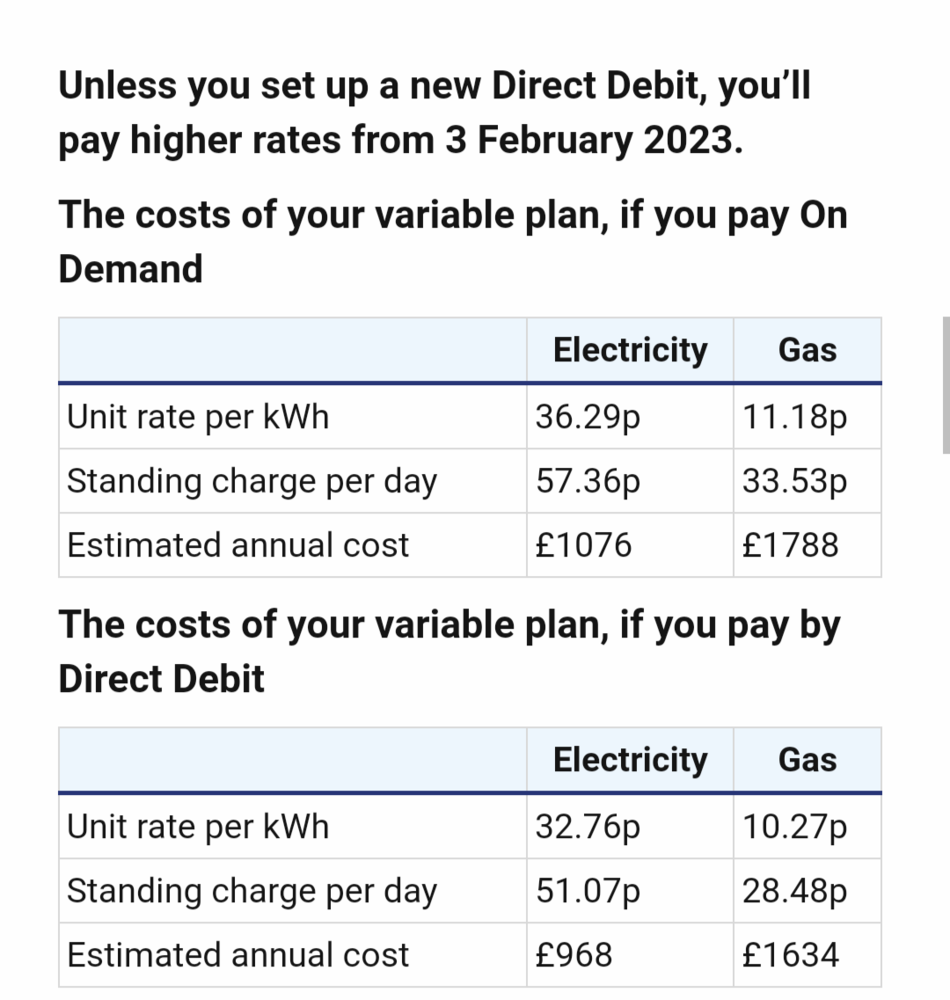
Task: Select the Estimated annual cost label in the Direct Debit table
Action: (238, 955)
